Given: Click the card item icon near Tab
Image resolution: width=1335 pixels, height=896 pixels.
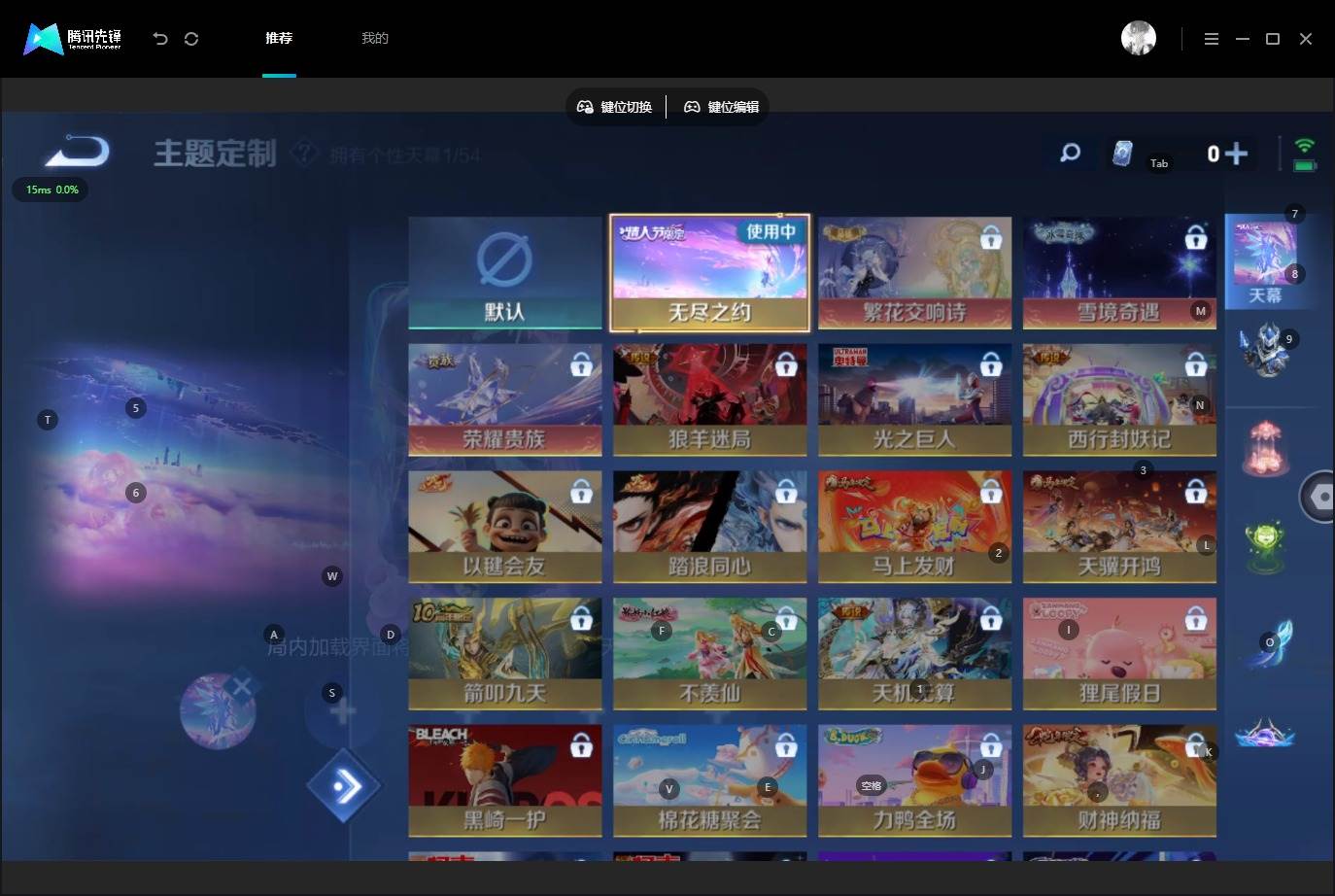Looking at the screenshot, I should click(1122, 154).
